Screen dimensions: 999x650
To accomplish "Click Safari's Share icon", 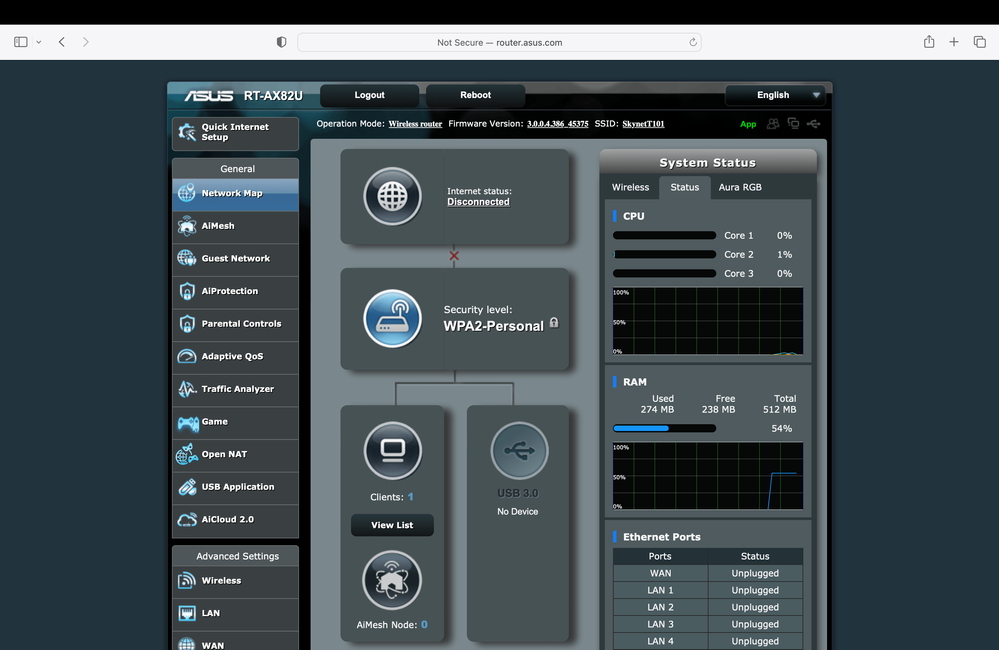I will tap(929, 42).
